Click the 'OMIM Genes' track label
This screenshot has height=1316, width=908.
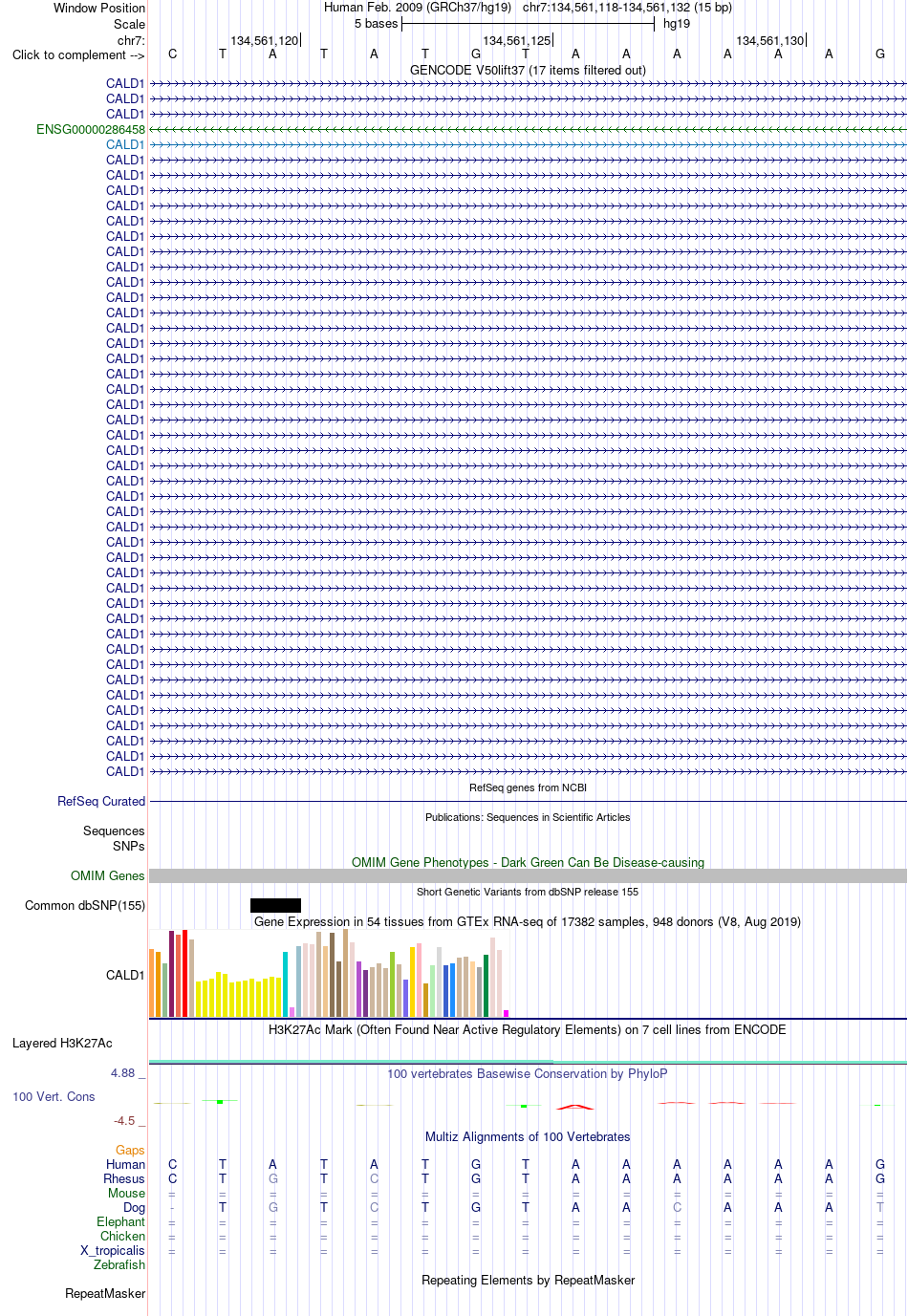(x=108, y=875)
